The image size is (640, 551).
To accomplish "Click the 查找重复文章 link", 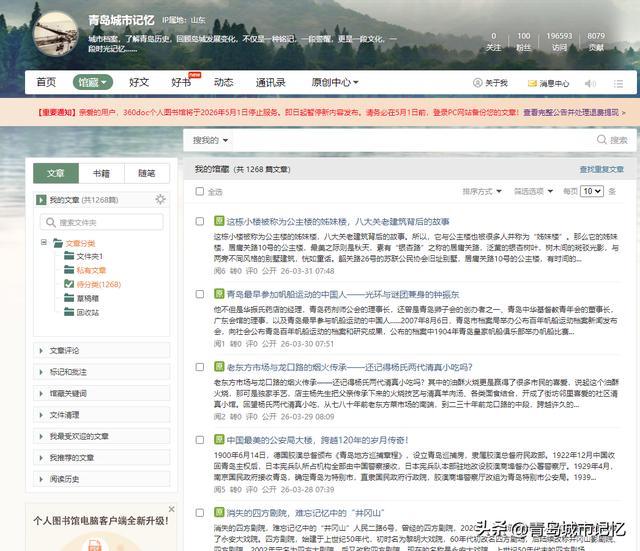I will pos(602,169).
